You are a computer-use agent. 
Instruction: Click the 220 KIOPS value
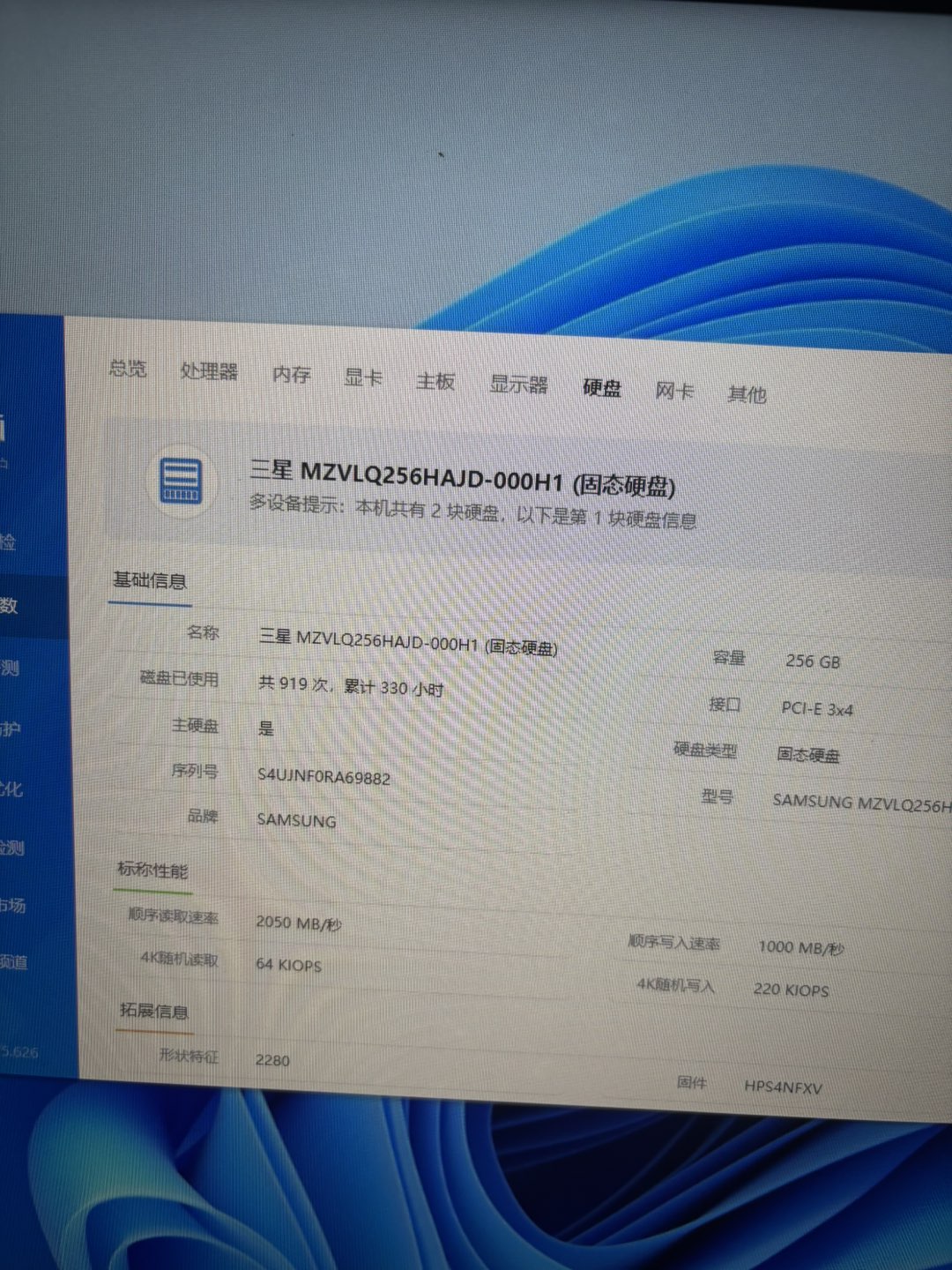792,990
